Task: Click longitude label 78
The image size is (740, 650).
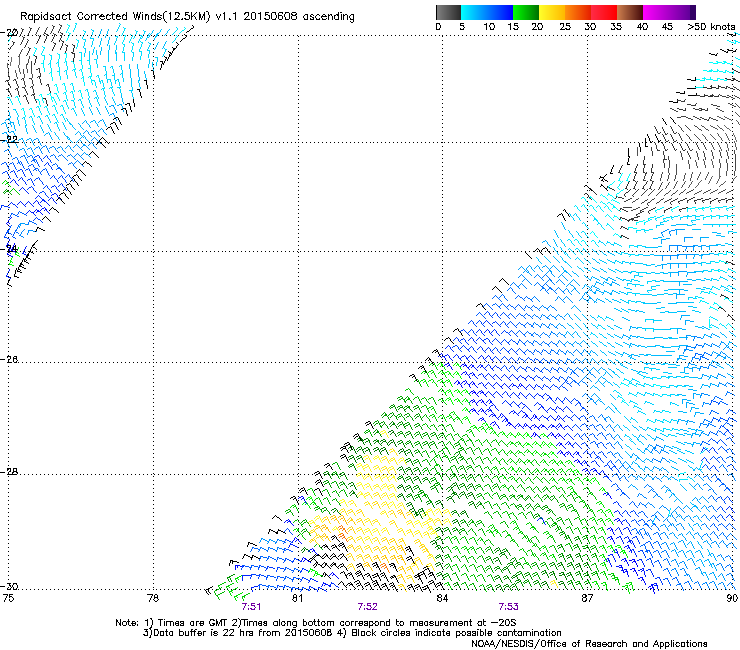Action: [x=153, y=598]
